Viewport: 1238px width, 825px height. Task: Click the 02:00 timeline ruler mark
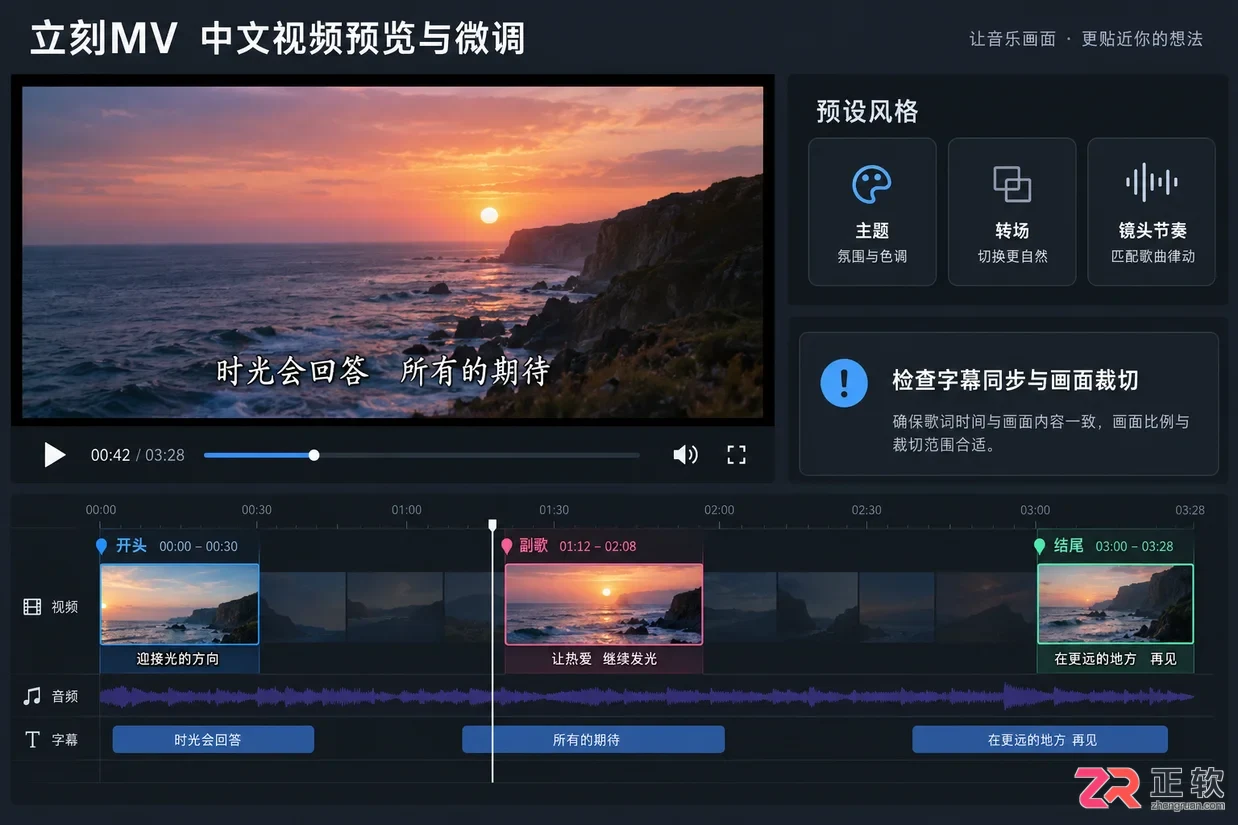pyautogui.click(x=719, y=510)
